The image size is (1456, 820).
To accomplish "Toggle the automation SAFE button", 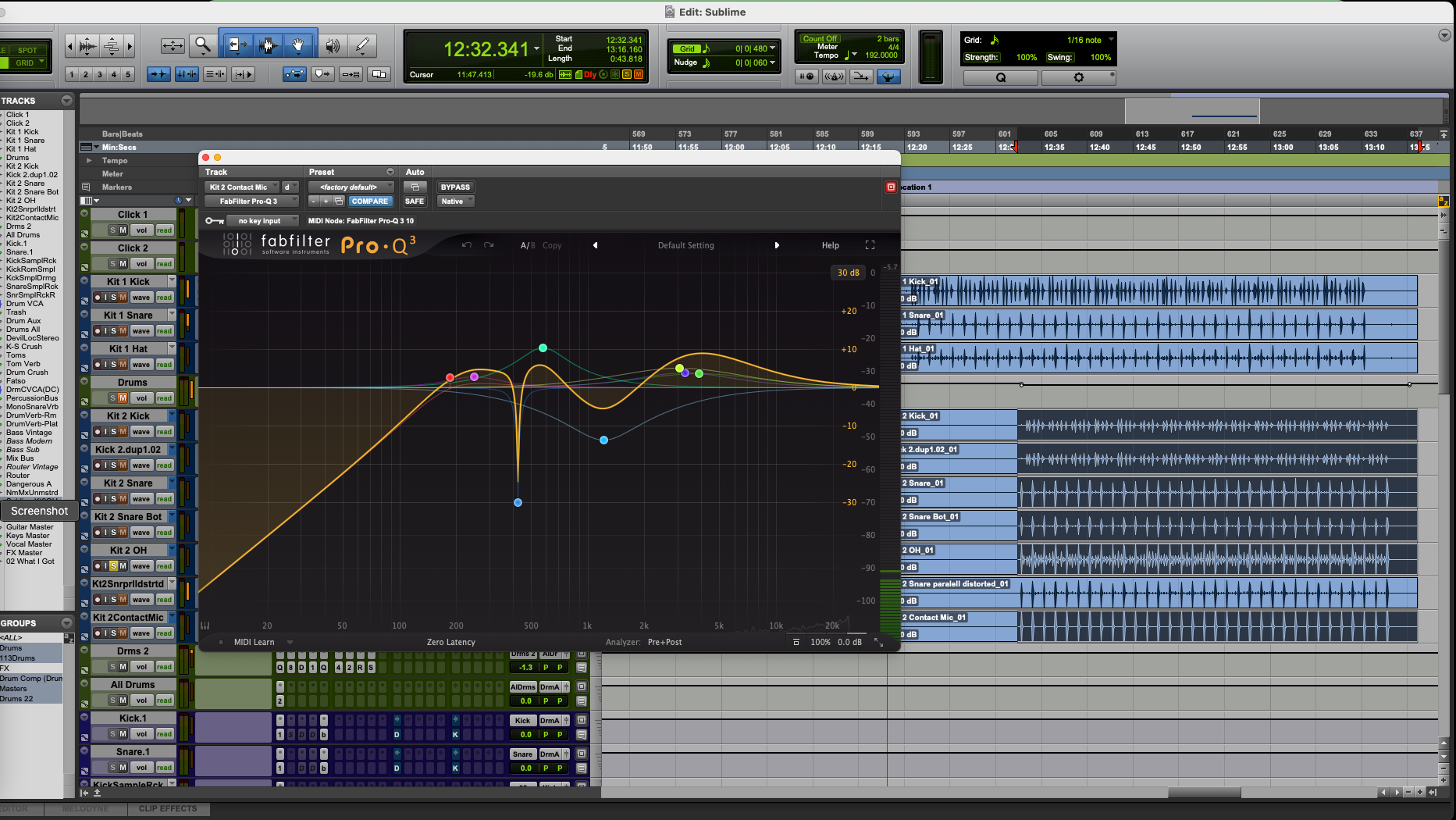I will [415, 201].
